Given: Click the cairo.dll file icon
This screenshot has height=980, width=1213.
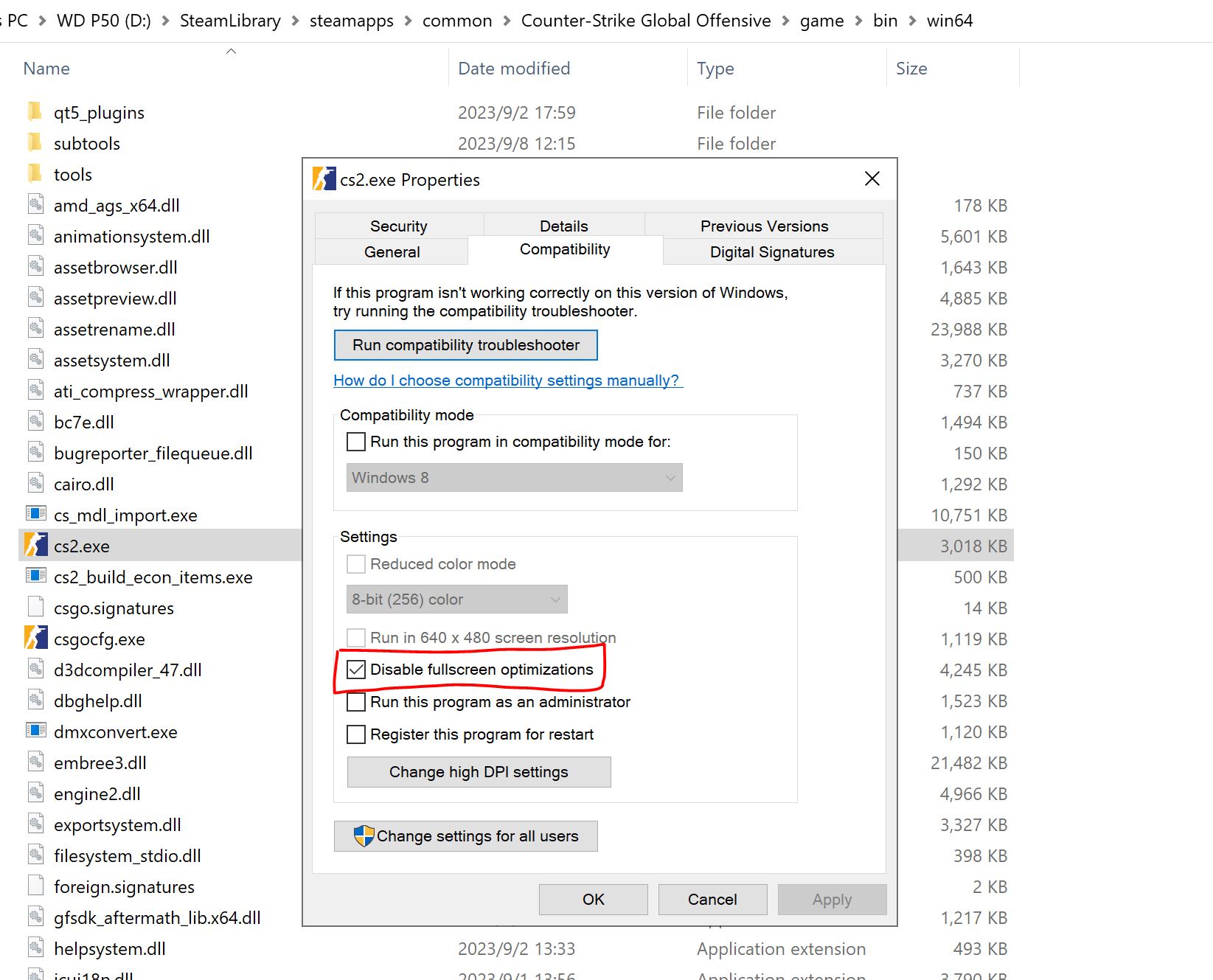Looking at the screenshot, I should [x=35, y=484].
